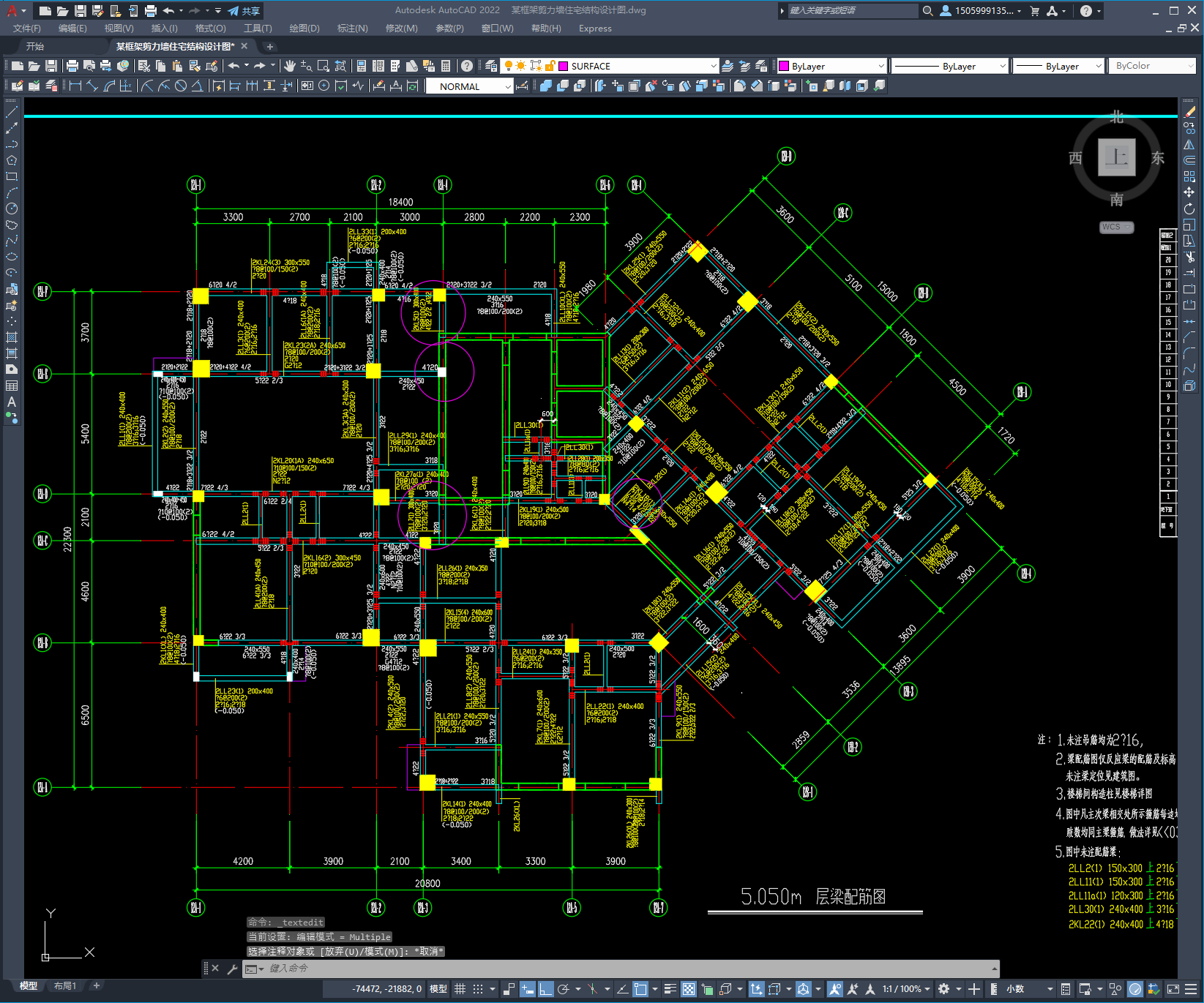Click the magenta layer color swatch
This screenshot has width=1204, height=1003.
click(x=564, y=66)
